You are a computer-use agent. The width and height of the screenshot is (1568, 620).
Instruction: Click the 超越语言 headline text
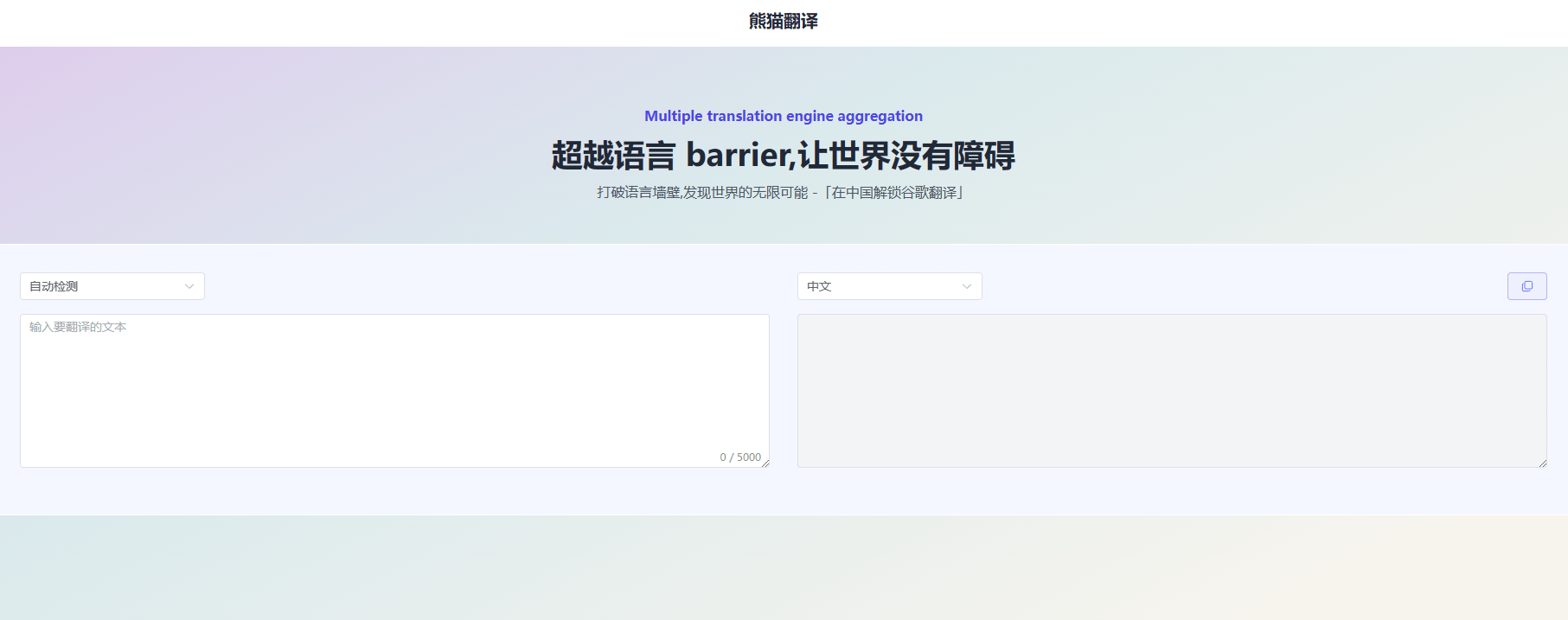pos(613,156)
